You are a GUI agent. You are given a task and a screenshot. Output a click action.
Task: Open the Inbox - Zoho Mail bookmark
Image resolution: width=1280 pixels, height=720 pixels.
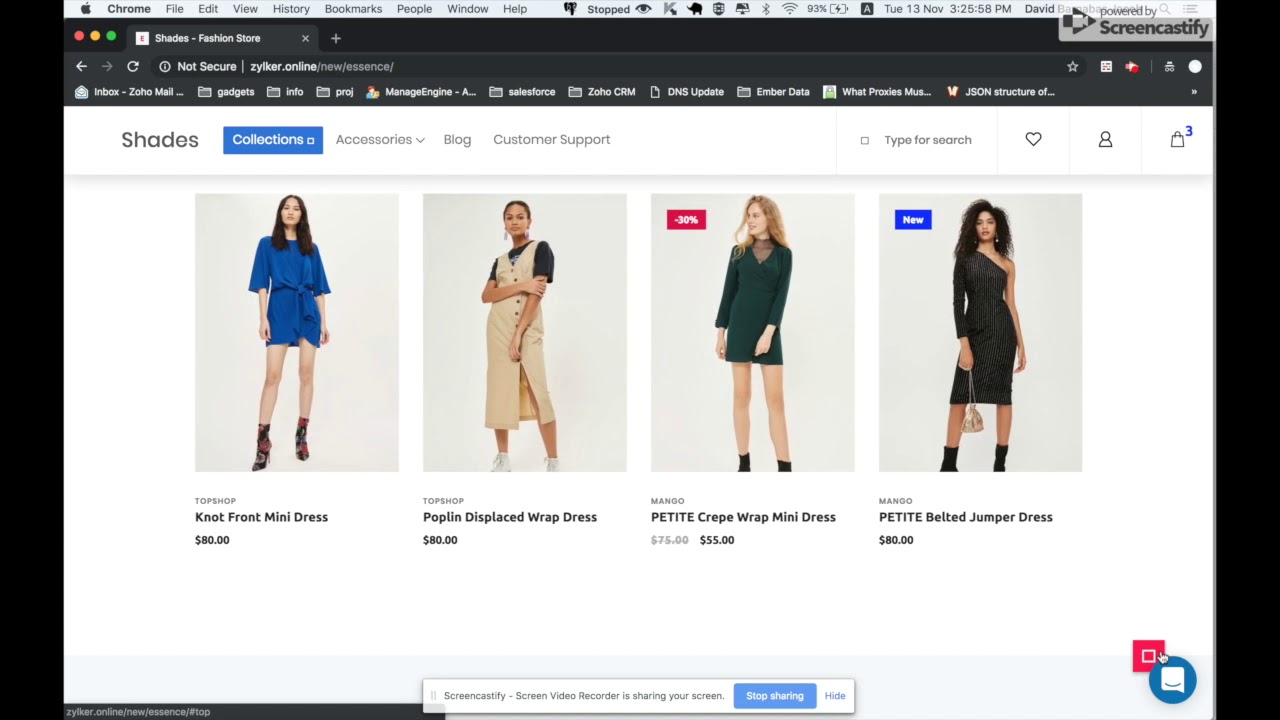coord(130,92)
